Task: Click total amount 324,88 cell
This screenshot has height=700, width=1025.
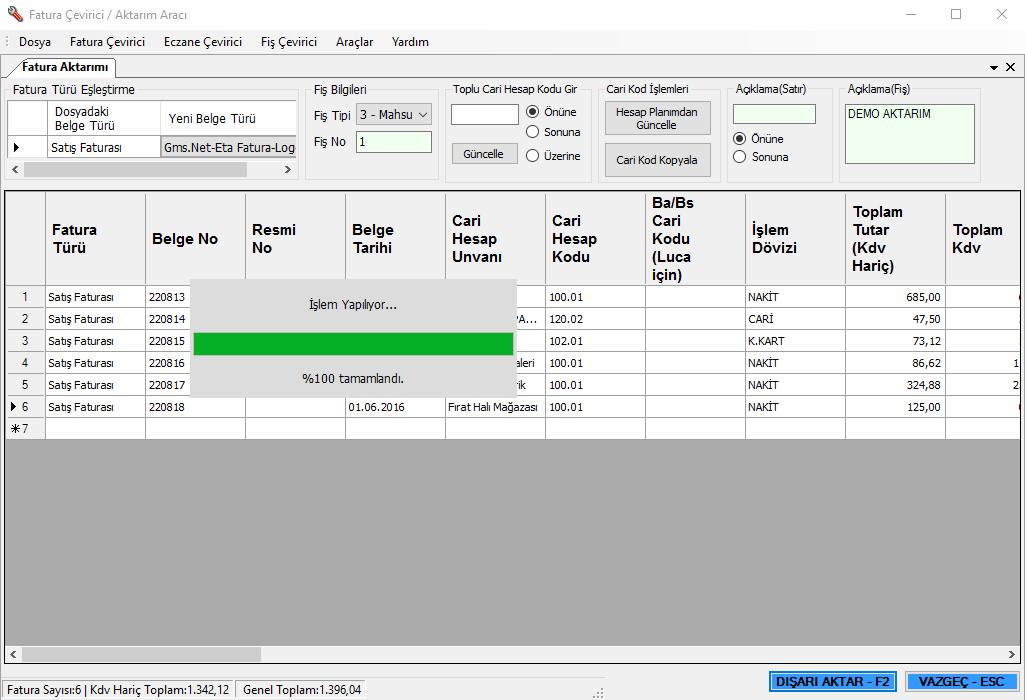Action: click(x=896, y=385)
